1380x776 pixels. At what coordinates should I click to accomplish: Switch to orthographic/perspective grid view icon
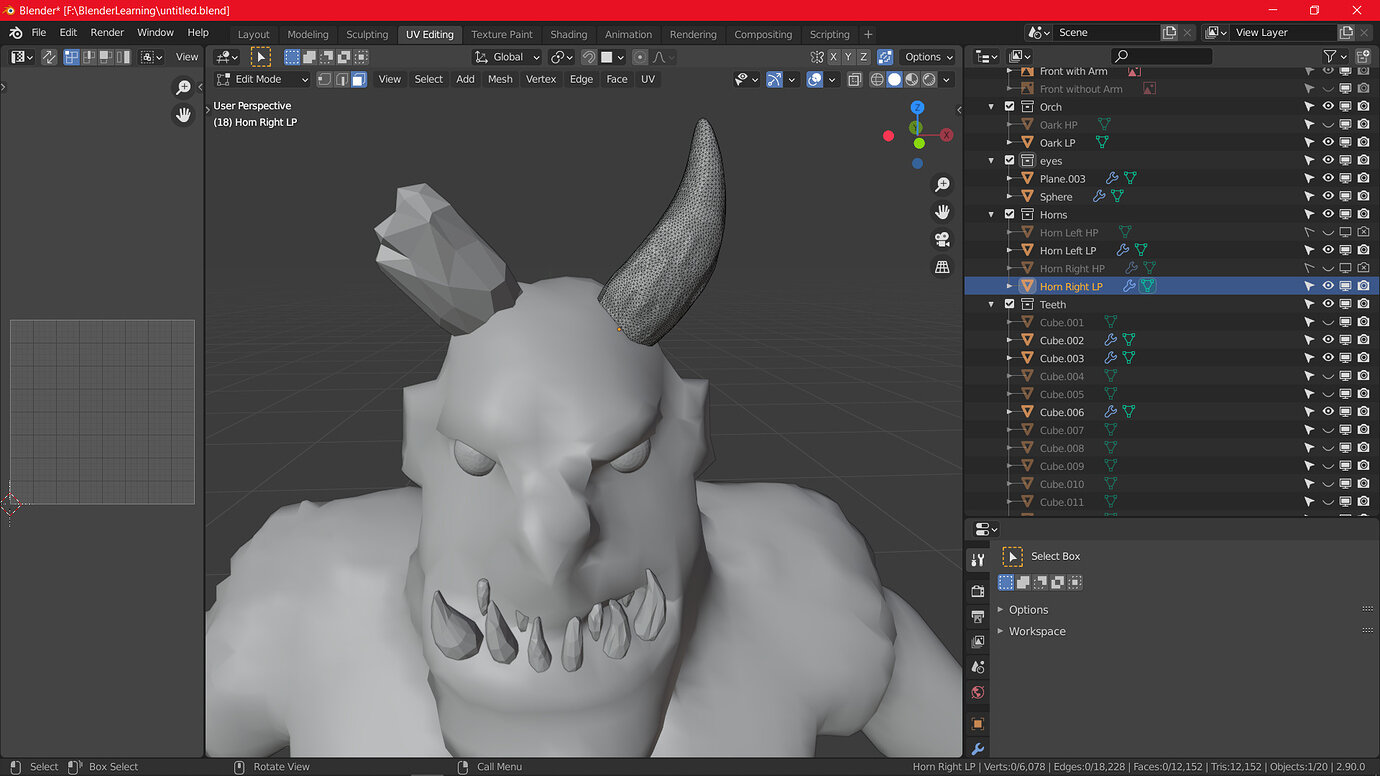click(x=942, y=267)
